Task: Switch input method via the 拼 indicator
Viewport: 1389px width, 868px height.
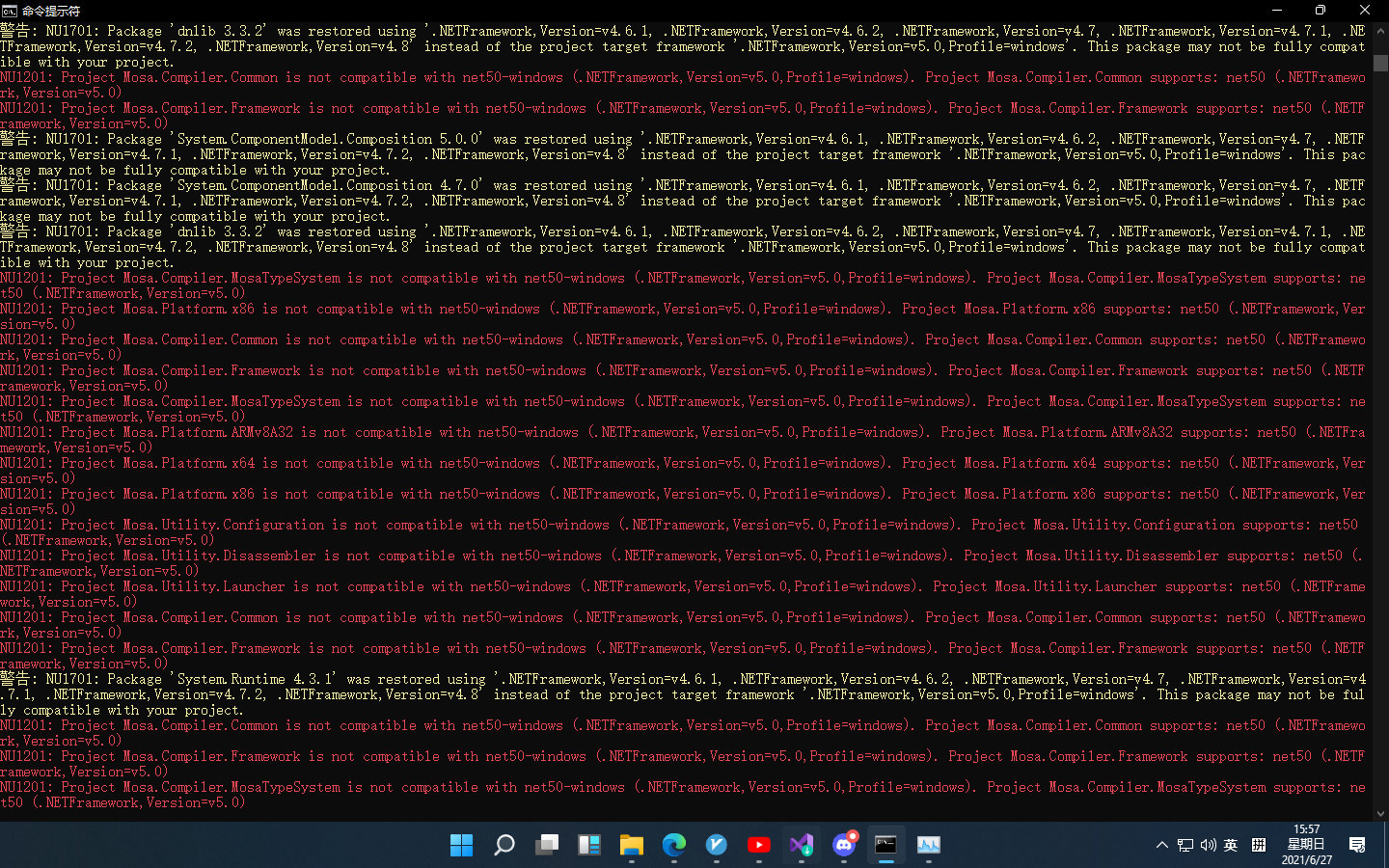Action: coord(1258,845)
